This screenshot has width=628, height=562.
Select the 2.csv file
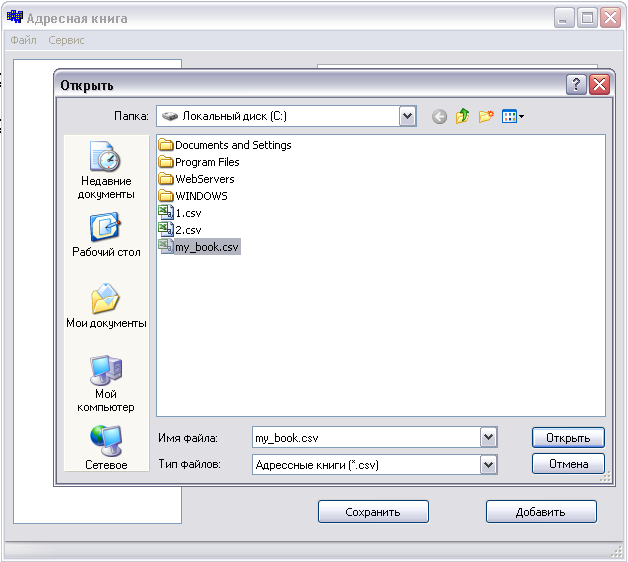coord(180,230)
